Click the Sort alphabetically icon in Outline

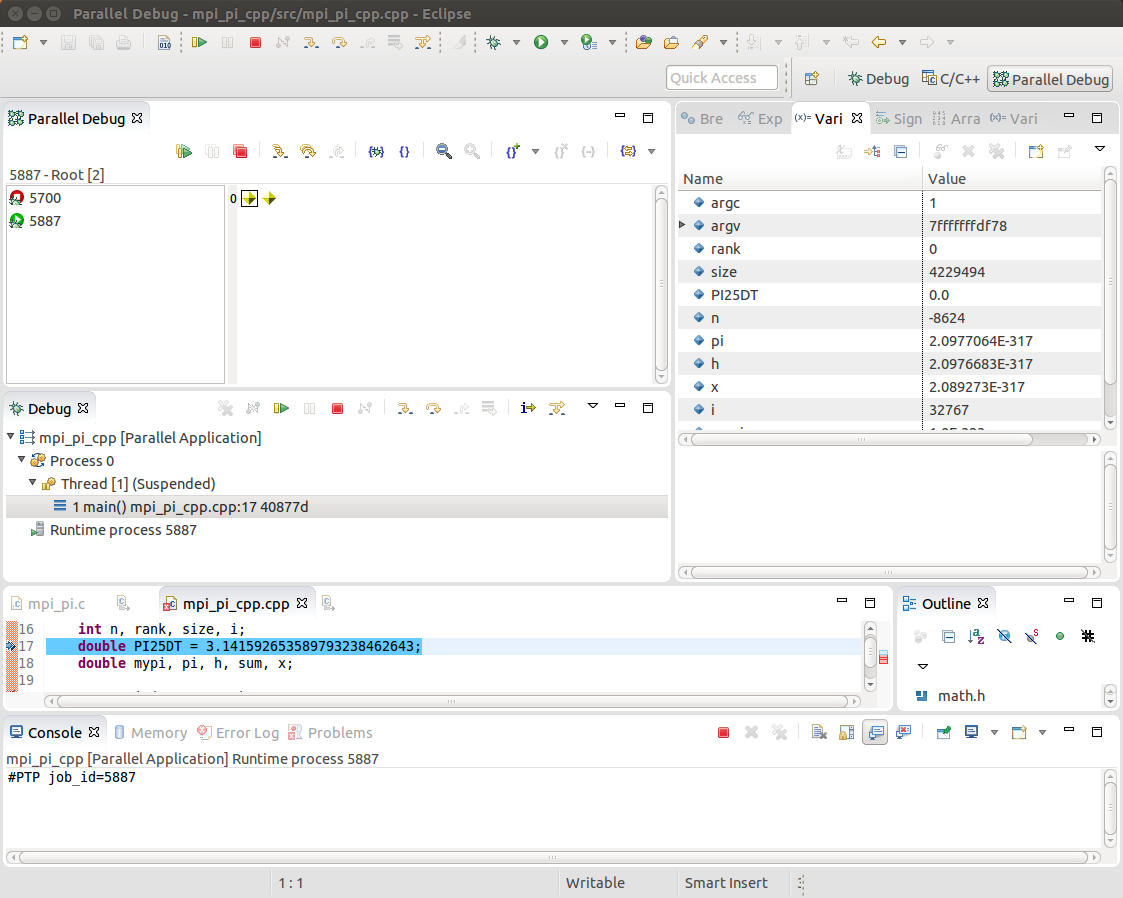(976, 636)
